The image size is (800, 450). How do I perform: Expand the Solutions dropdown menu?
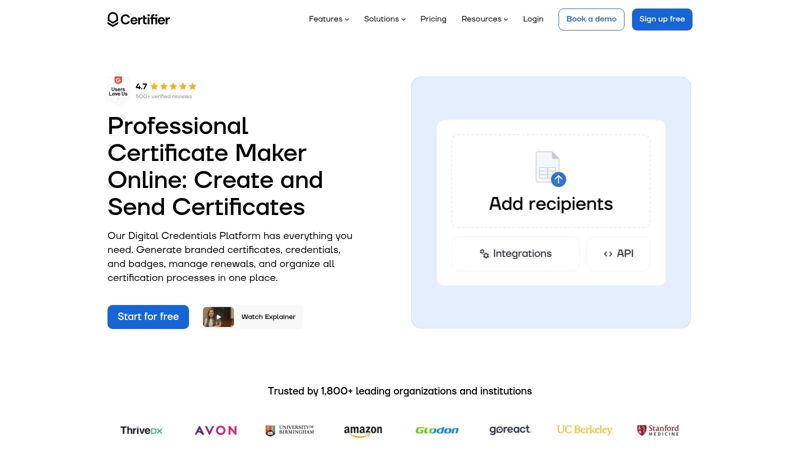pos(384,19)
